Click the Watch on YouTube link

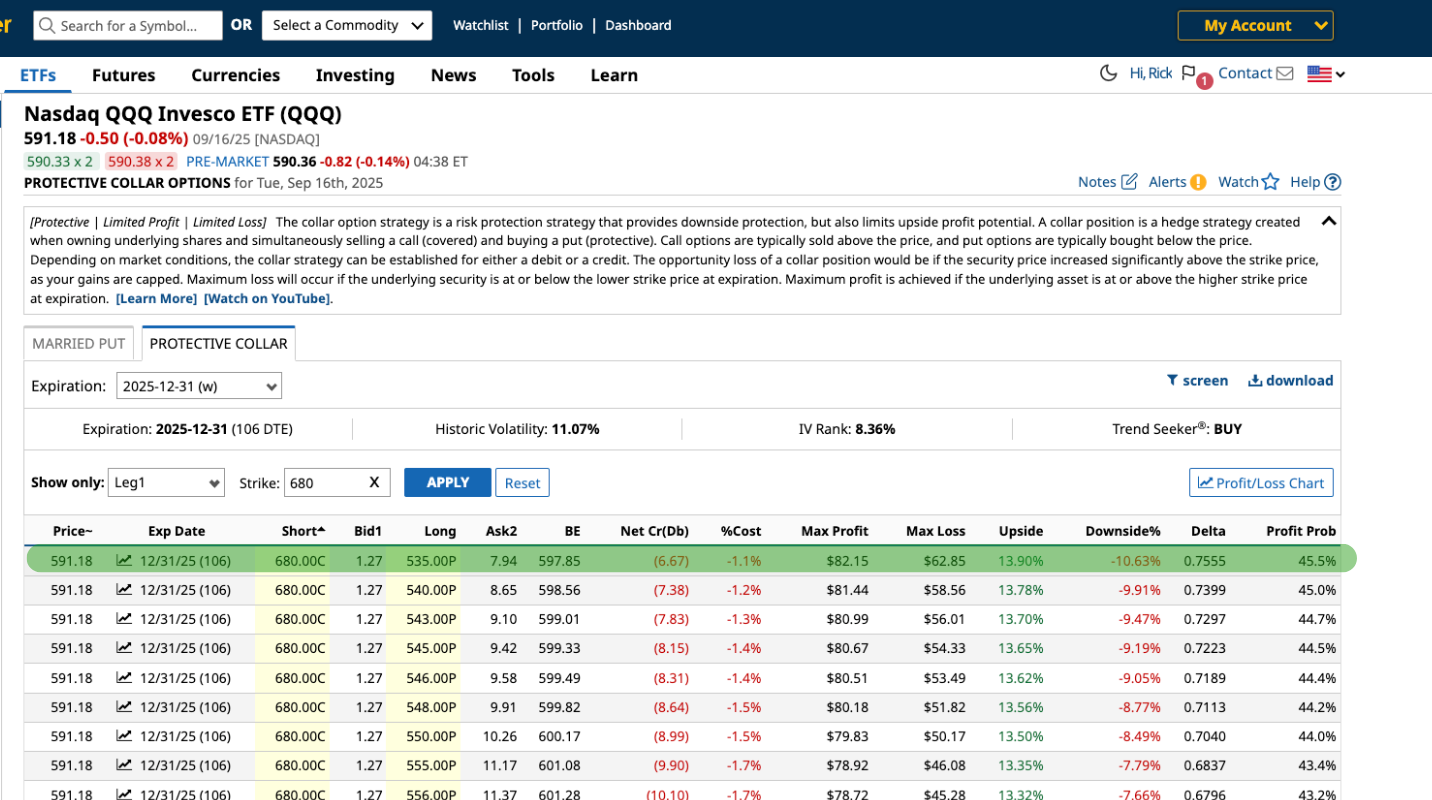tap(267, 299)
